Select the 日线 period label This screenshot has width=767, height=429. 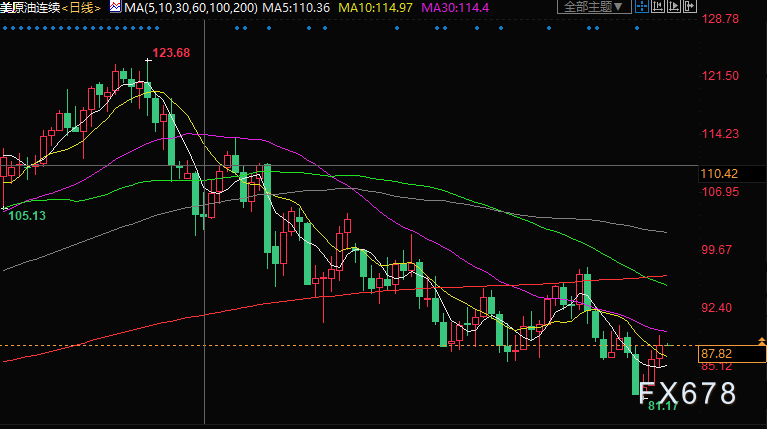click(x=81, y=8)
